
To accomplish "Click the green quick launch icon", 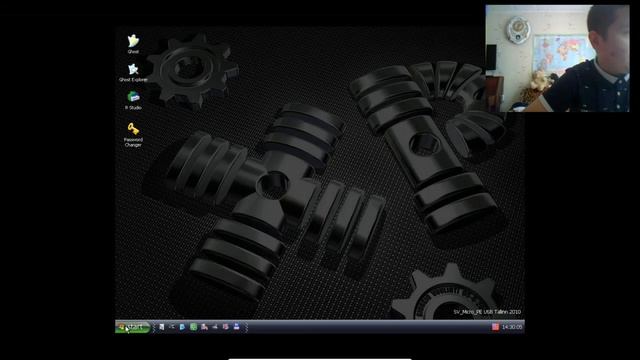I will pos(193,327).
